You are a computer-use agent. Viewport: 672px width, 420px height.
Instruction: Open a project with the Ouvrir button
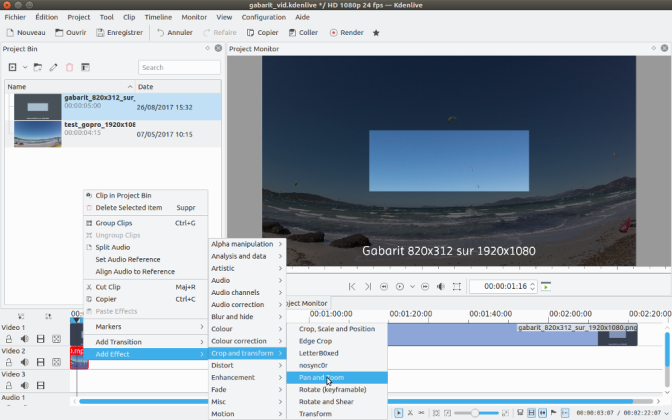pyautogui.click(x=71, y=33)
